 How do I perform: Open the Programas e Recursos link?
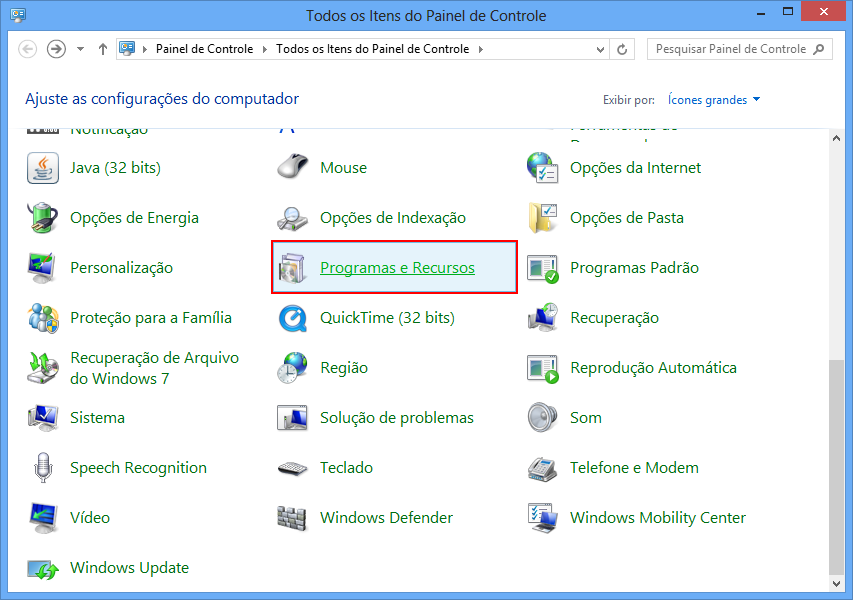pyautogui.click(x=397, y=268)
